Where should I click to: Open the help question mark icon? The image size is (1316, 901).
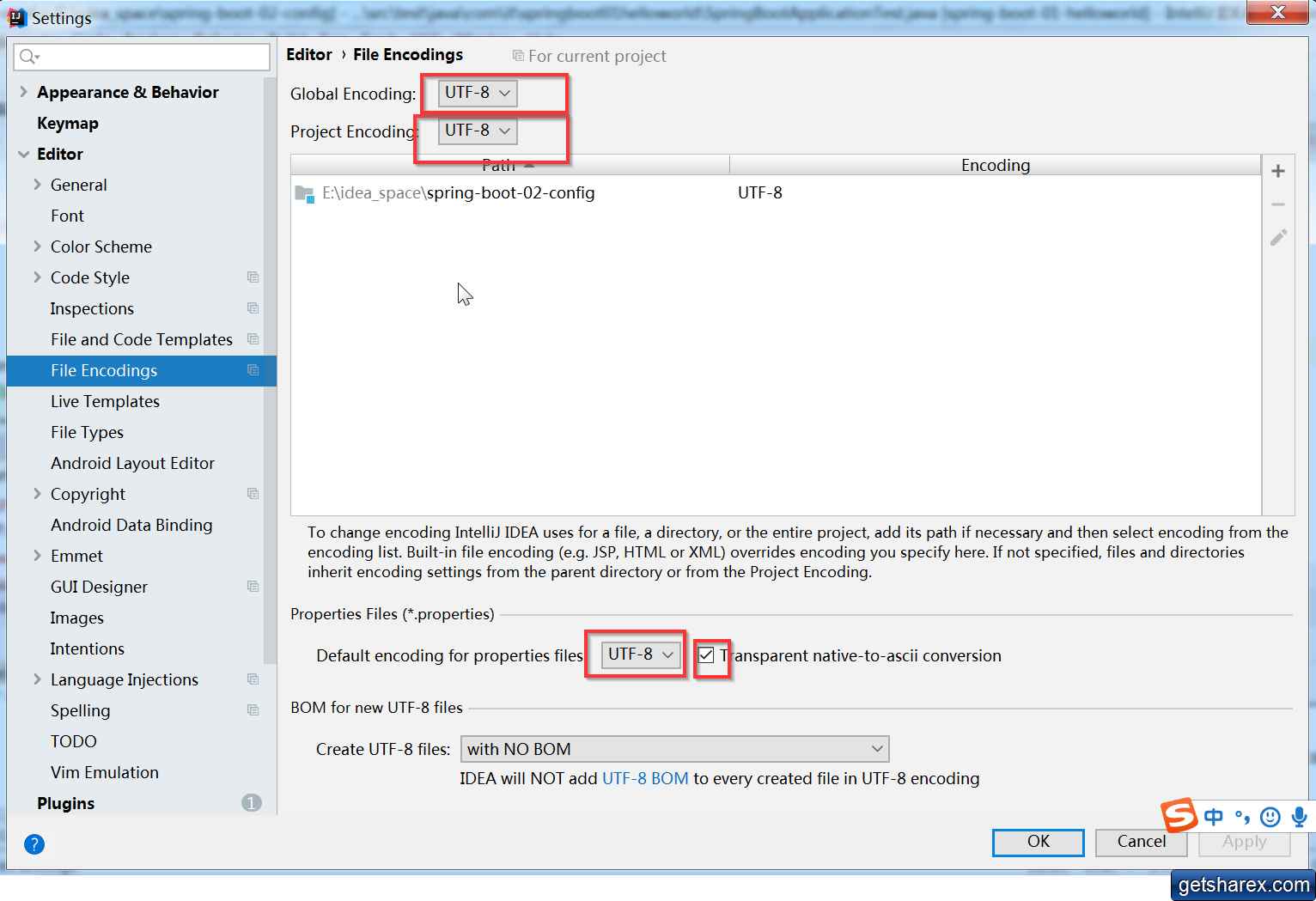[34, 844]
